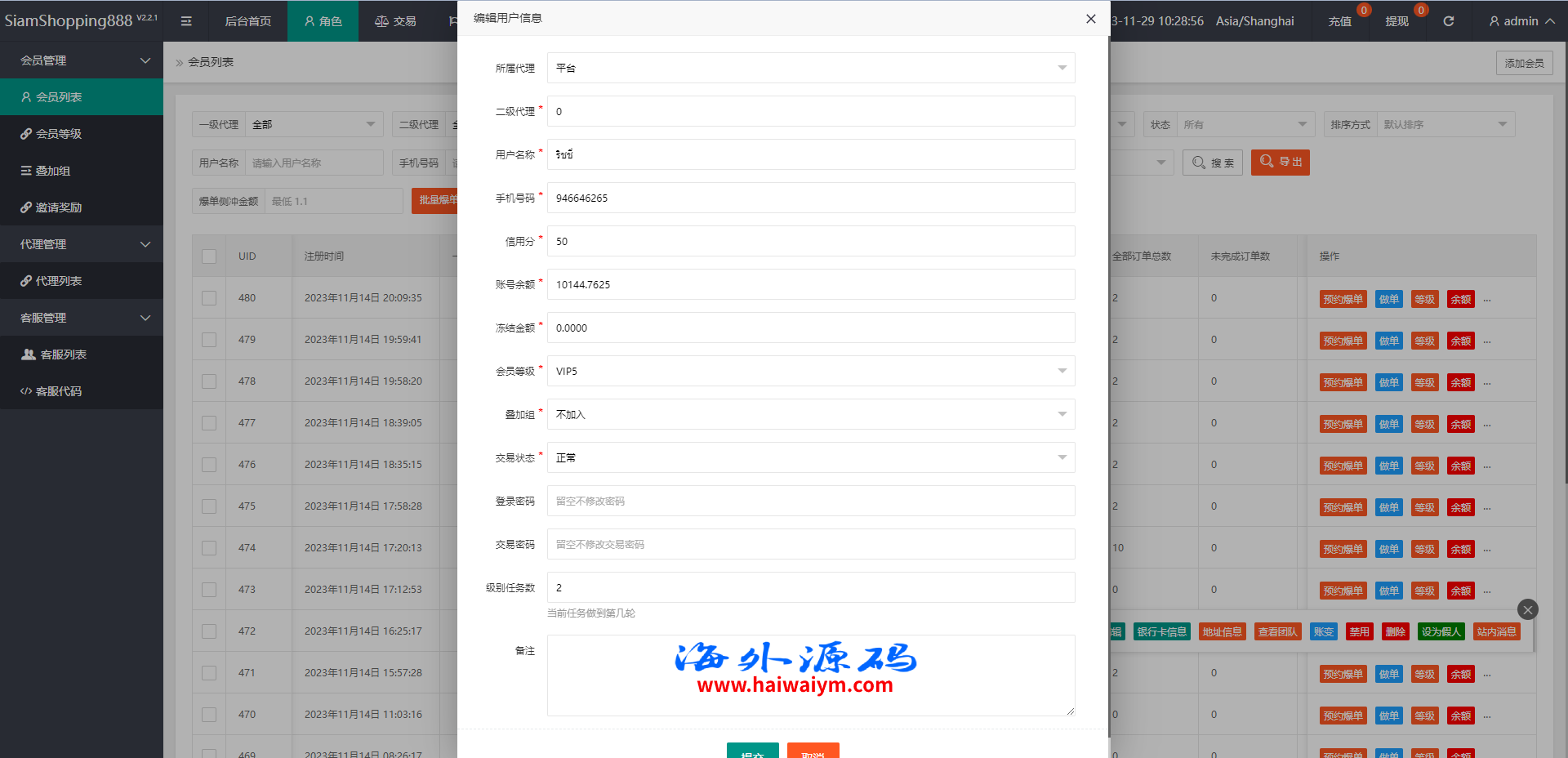Click 预约爆单 for UID 480
This screenshot has width=1568, height=758.
[1343, 299]
